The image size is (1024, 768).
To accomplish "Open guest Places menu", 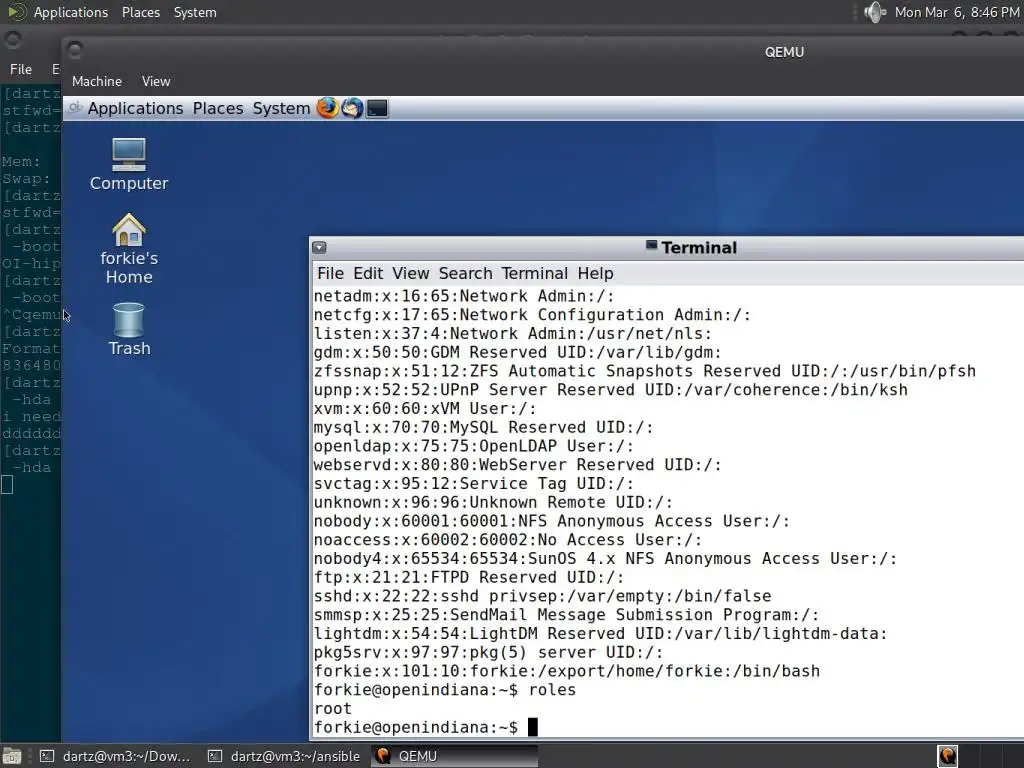I will point(218,108).
